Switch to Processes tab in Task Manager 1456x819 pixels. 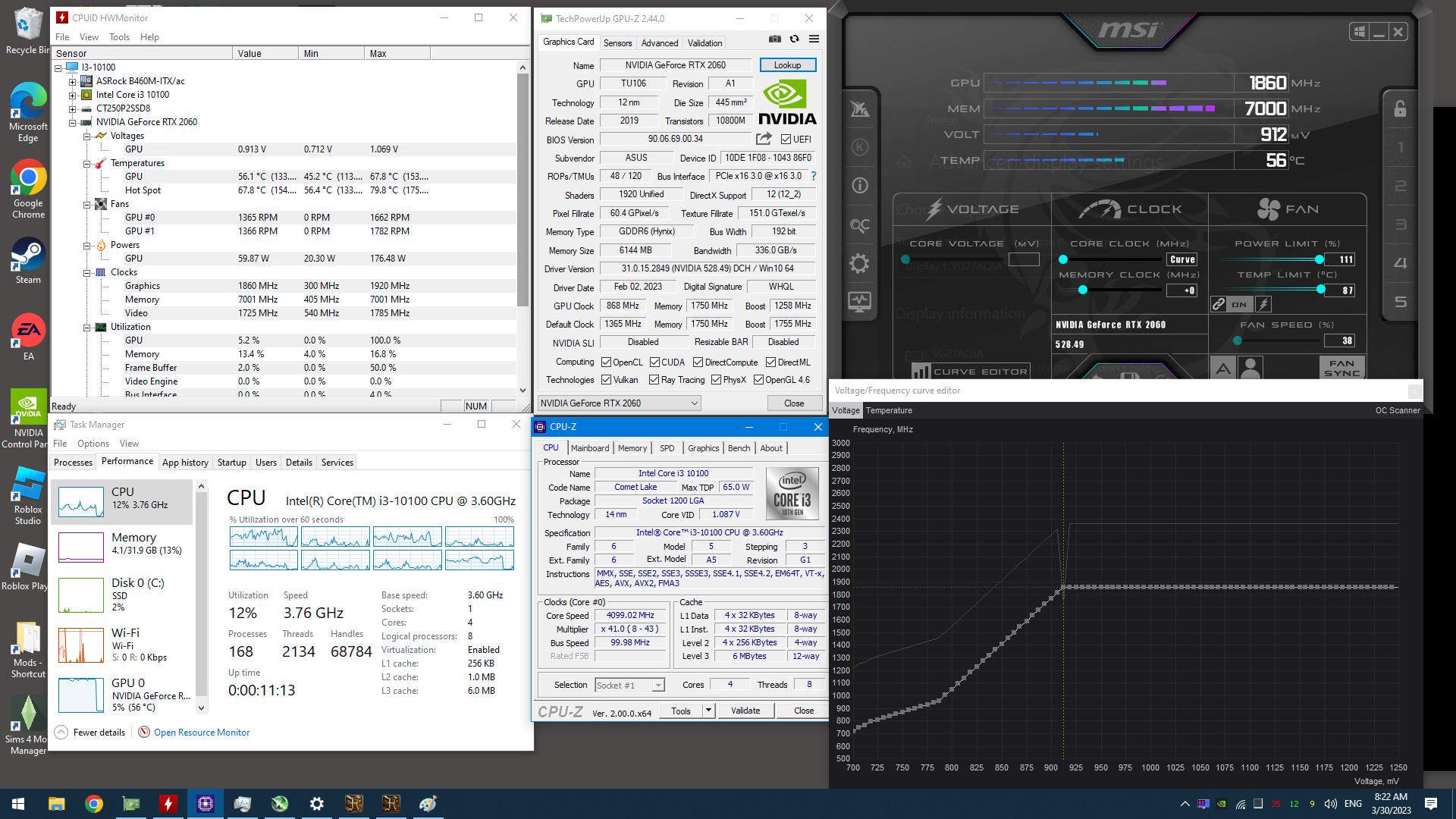(x=73, y=463)
